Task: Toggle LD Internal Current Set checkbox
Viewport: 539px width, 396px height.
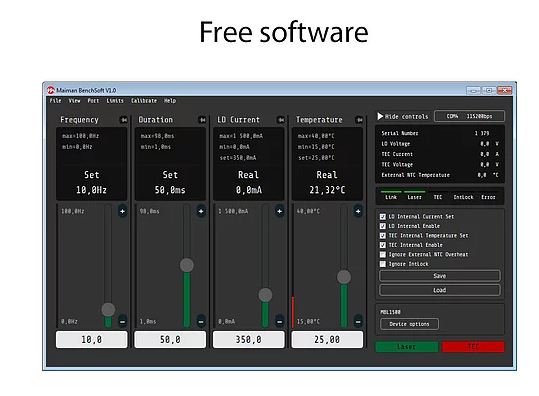Action: tap(383, 217)
